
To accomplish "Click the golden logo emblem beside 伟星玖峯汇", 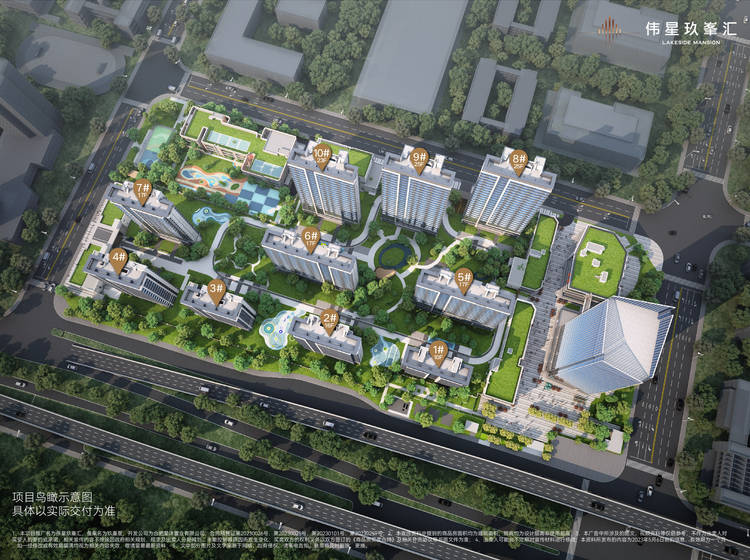I will [610, 29].
